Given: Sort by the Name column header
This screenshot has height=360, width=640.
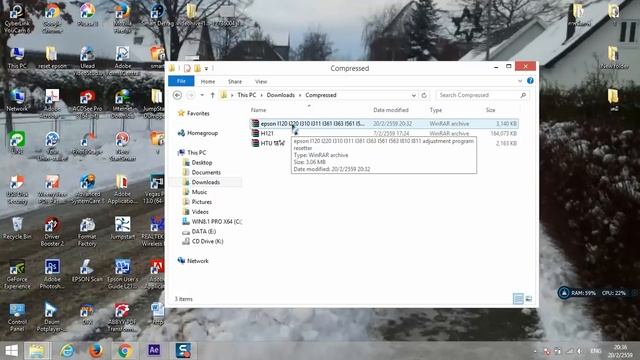Looking at the screenshot, I should (258, 110).
